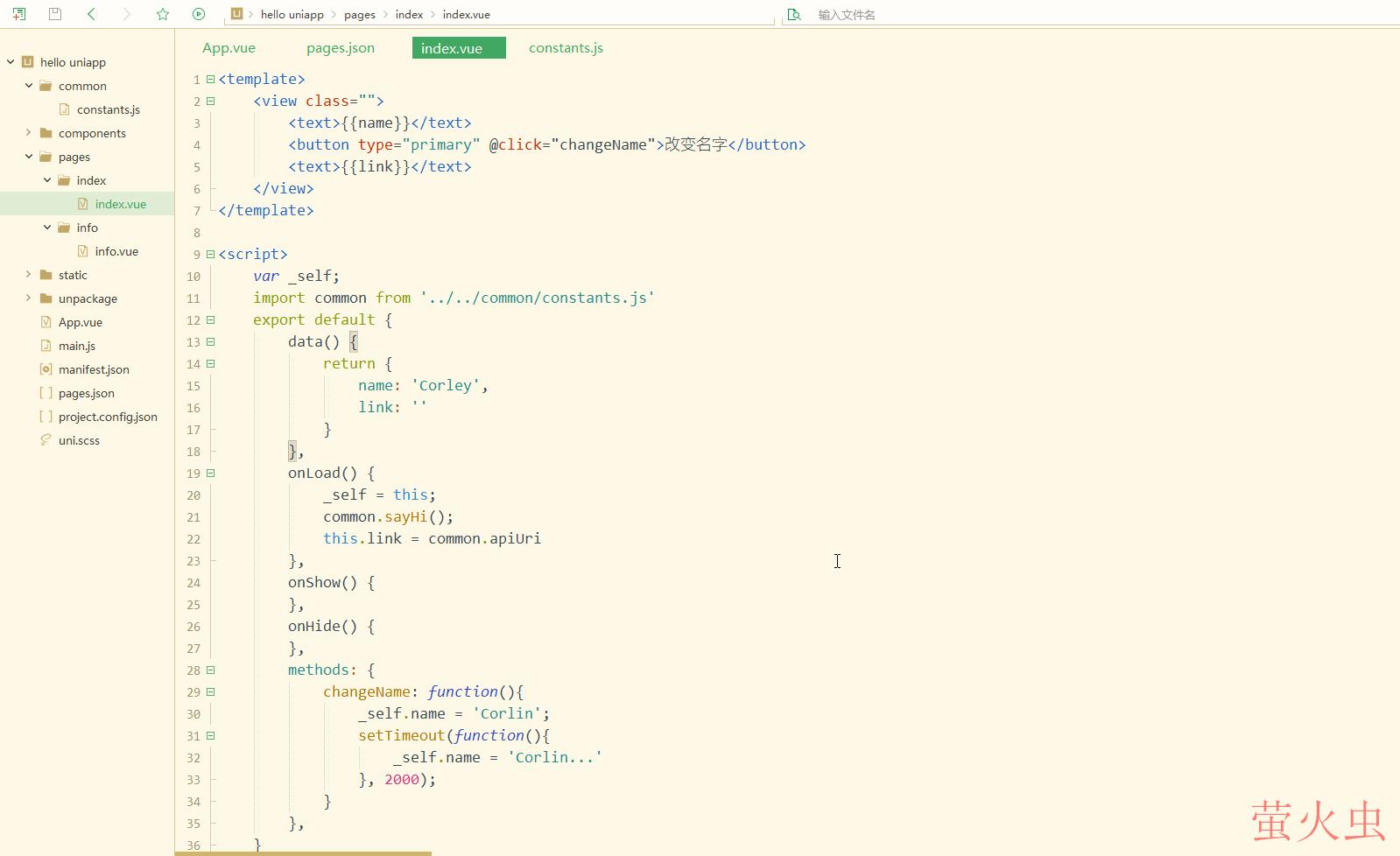
Task: Click the horizontal scrollbar at editor bottom
Action: (x=303, y=853)
